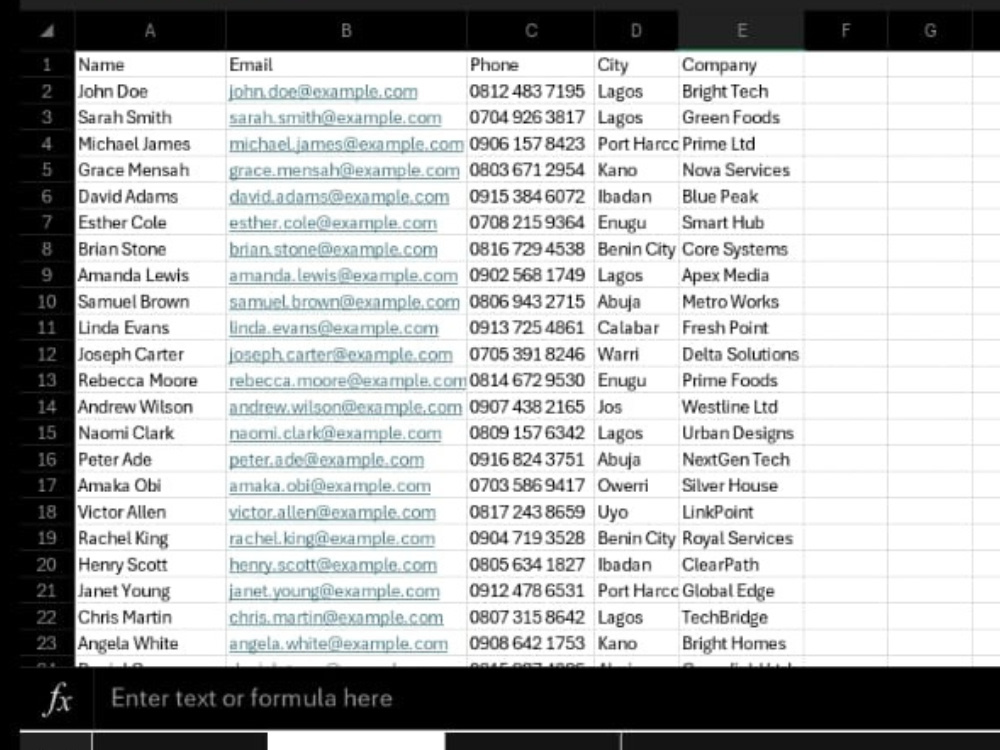Select the Calabar city cell
This screenshot has height=750, width=1000.
(x=636, y=328)
